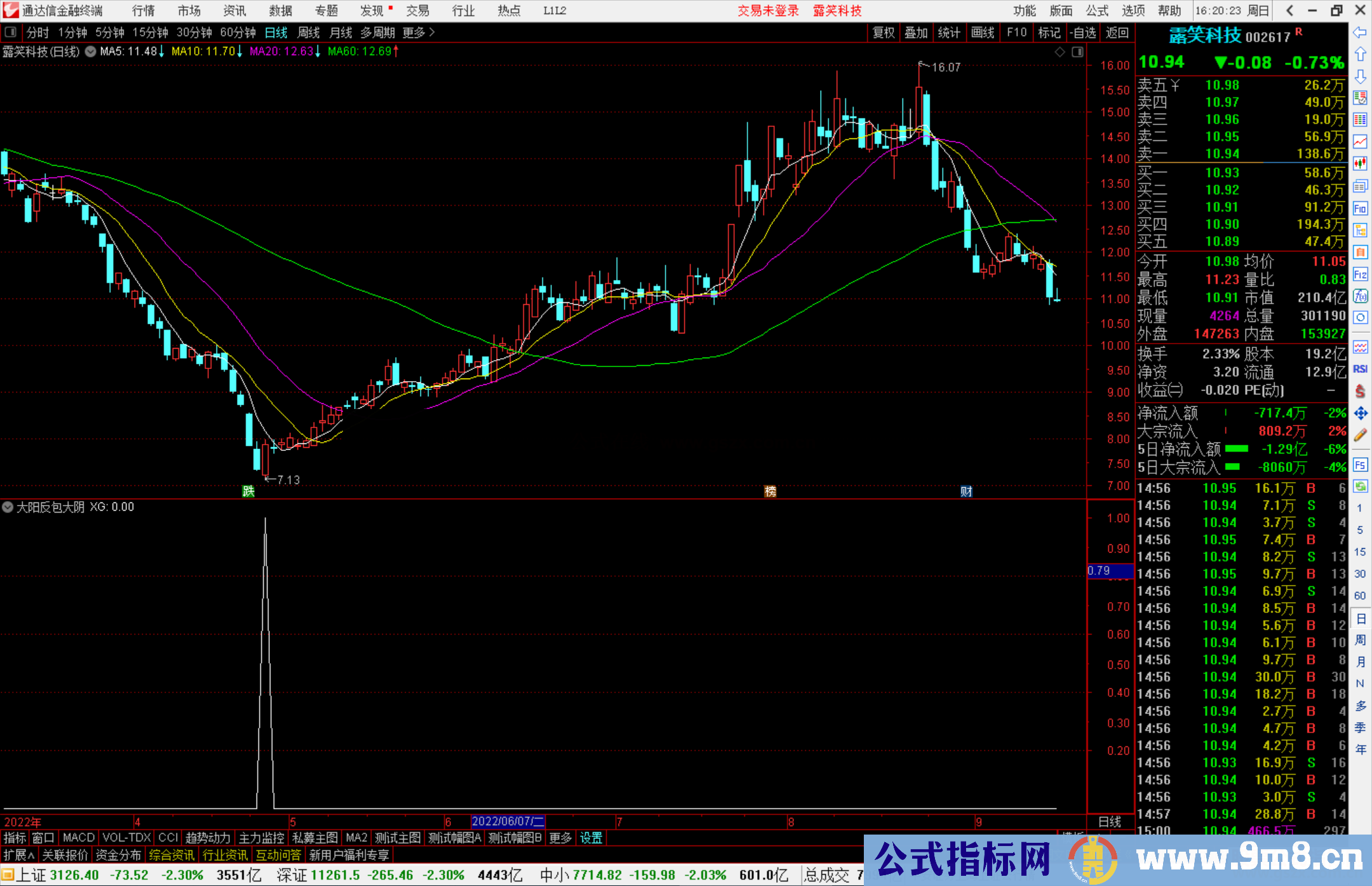Screen dimensions: 1372x886
Task: Click the 2022/06/07 date marker on the timeline
Action: [508, 821]
